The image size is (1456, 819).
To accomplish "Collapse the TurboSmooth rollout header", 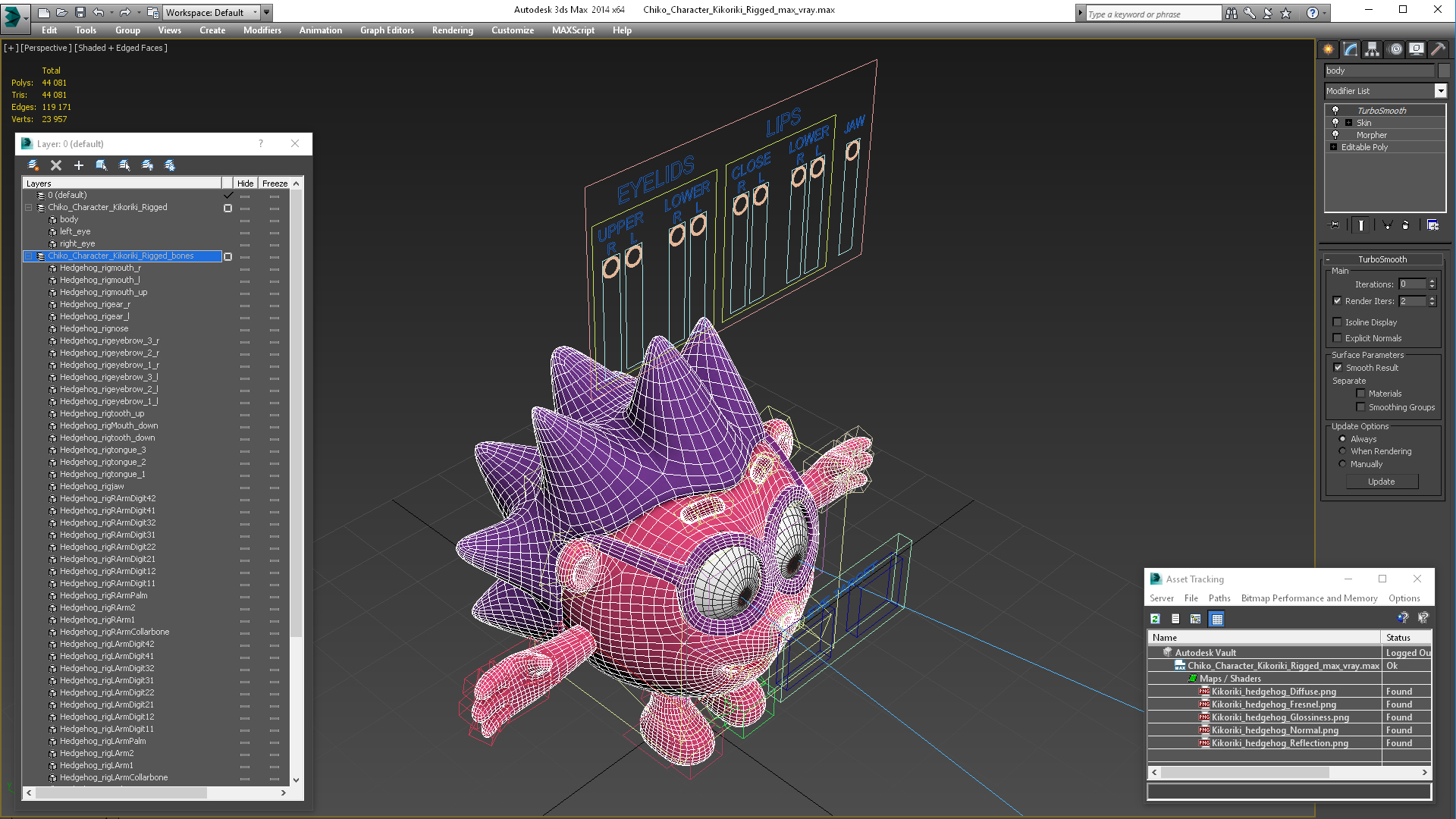I will [x=1382, y=259].
